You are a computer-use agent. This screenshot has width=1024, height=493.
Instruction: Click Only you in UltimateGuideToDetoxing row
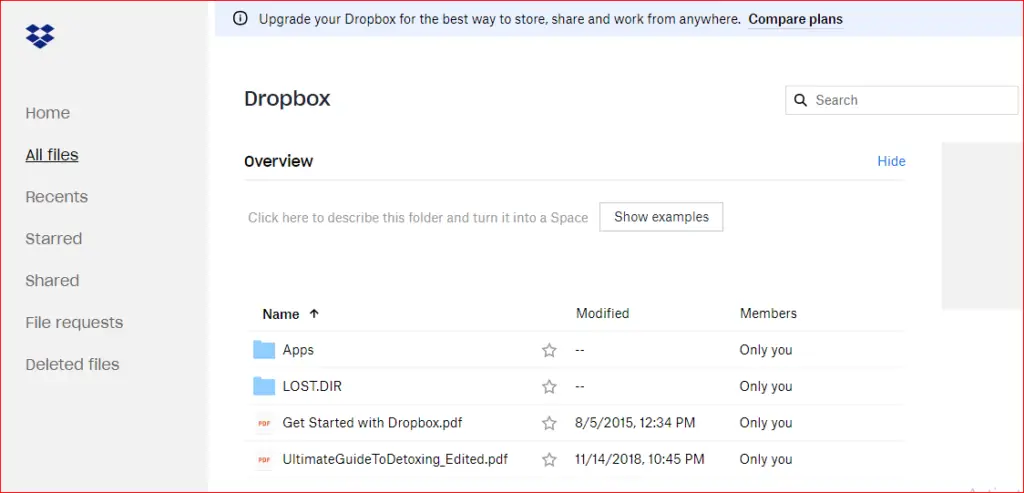click(x=765, y=460)
